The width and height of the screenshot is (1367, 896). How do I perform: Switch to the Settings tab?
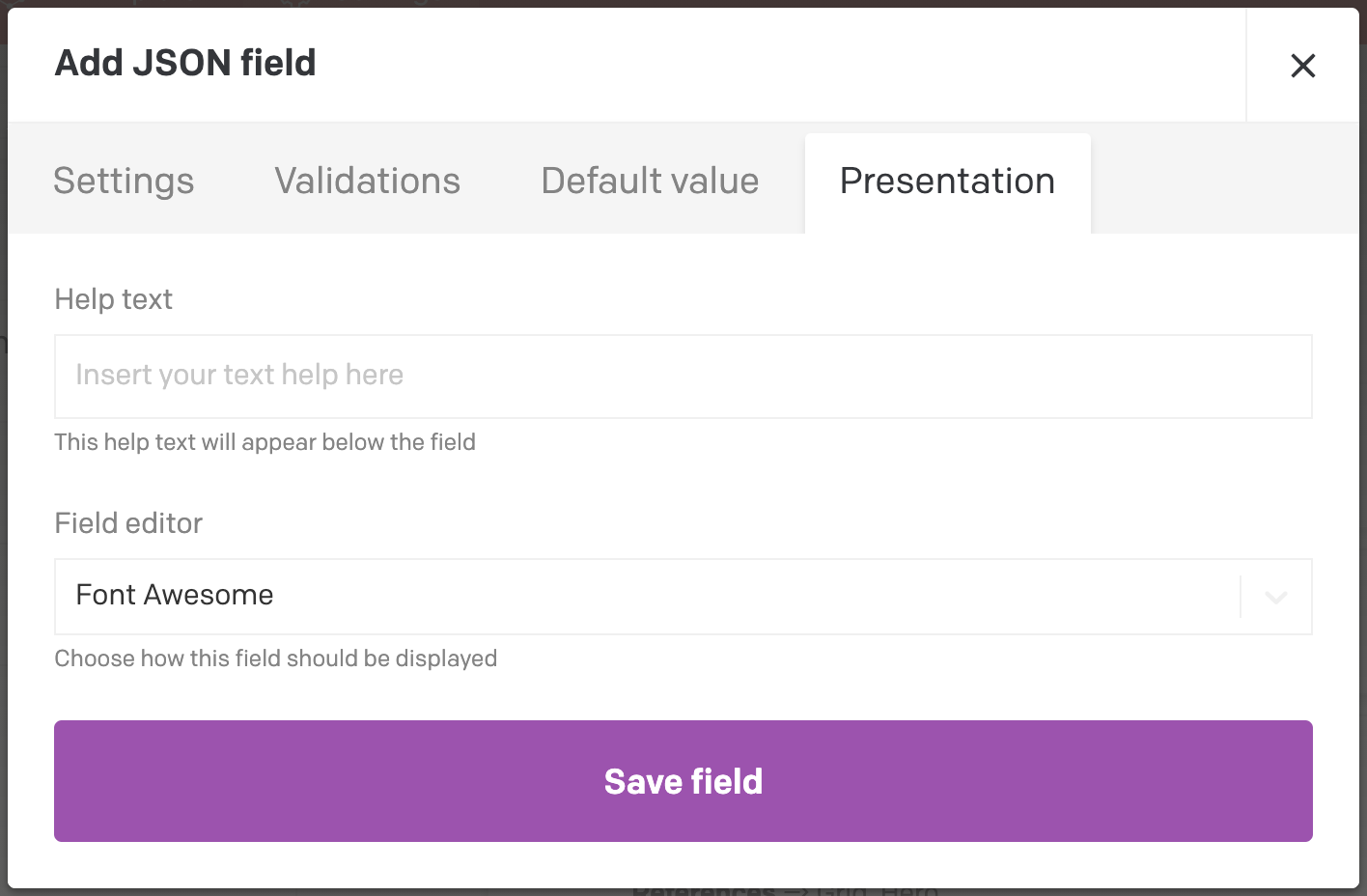click(x=124, y=182)
